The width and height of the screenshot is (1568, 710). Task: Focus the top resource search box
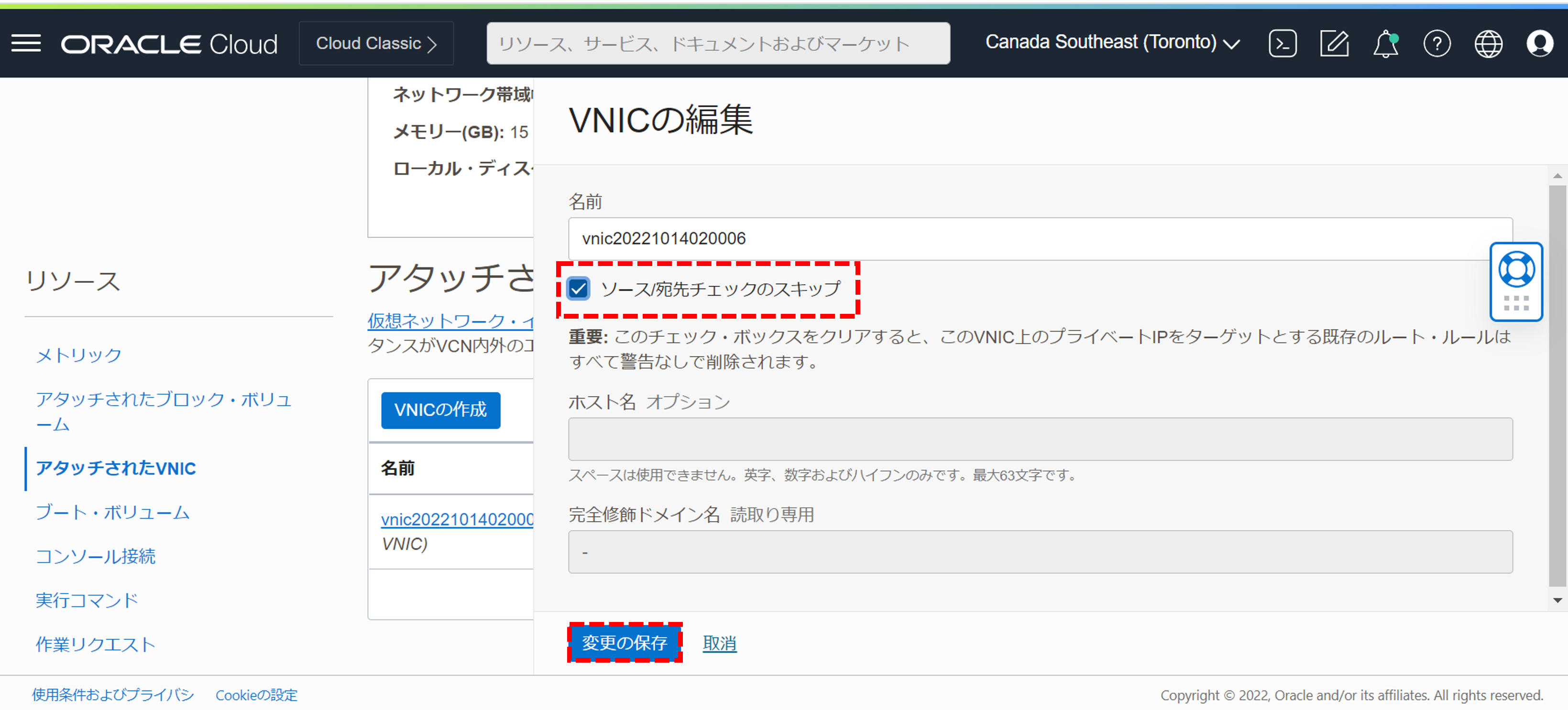tap(718, 43)
